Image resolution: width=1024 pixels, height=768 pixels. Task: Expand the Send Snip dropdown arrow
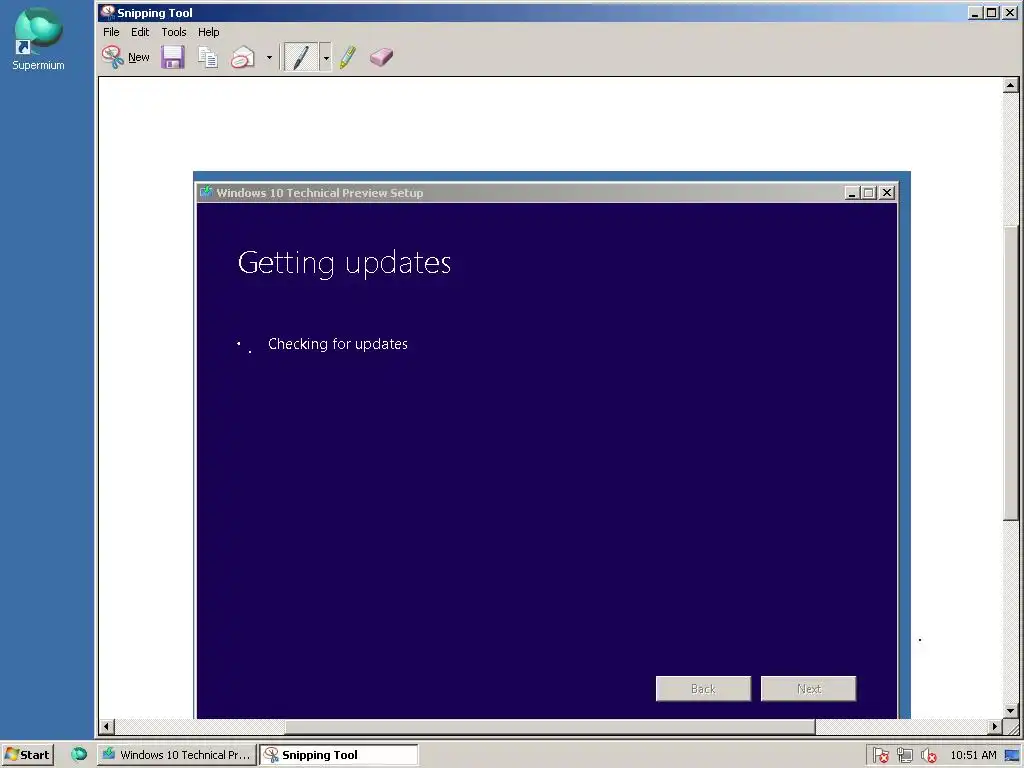click(x=269, y=57)
